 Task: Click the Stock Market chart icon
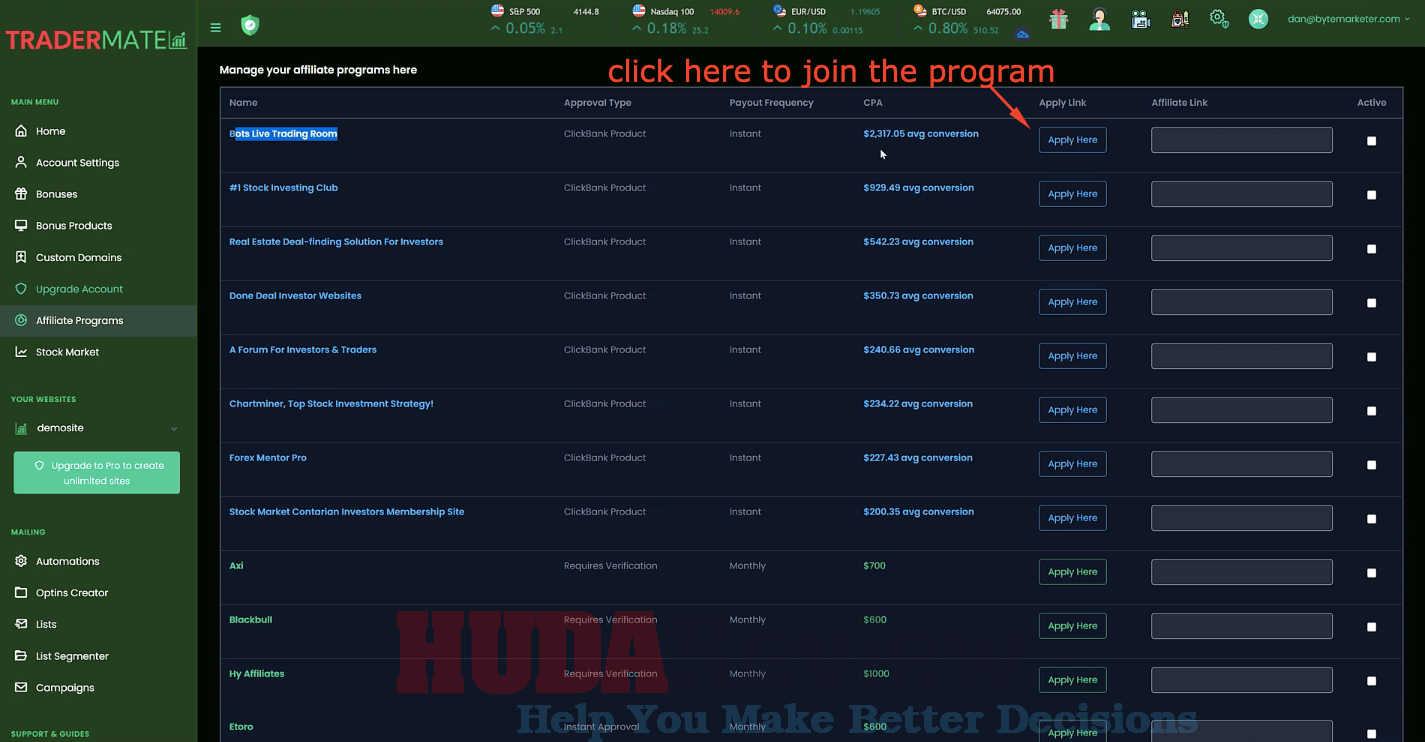point(21,352)
